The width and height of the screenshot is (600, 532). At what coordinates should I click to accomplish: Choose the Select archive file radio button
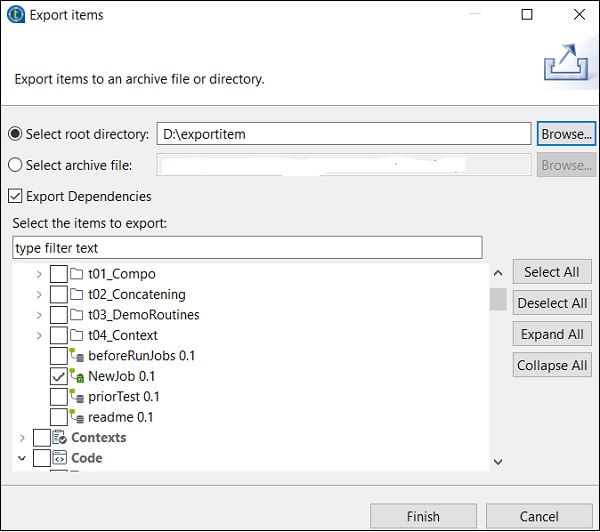[16, 165]
